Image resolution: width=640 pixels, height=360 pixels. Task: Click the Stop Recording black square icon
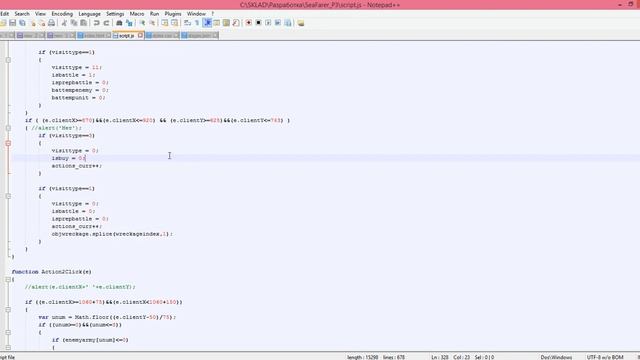tap(258, 23)
